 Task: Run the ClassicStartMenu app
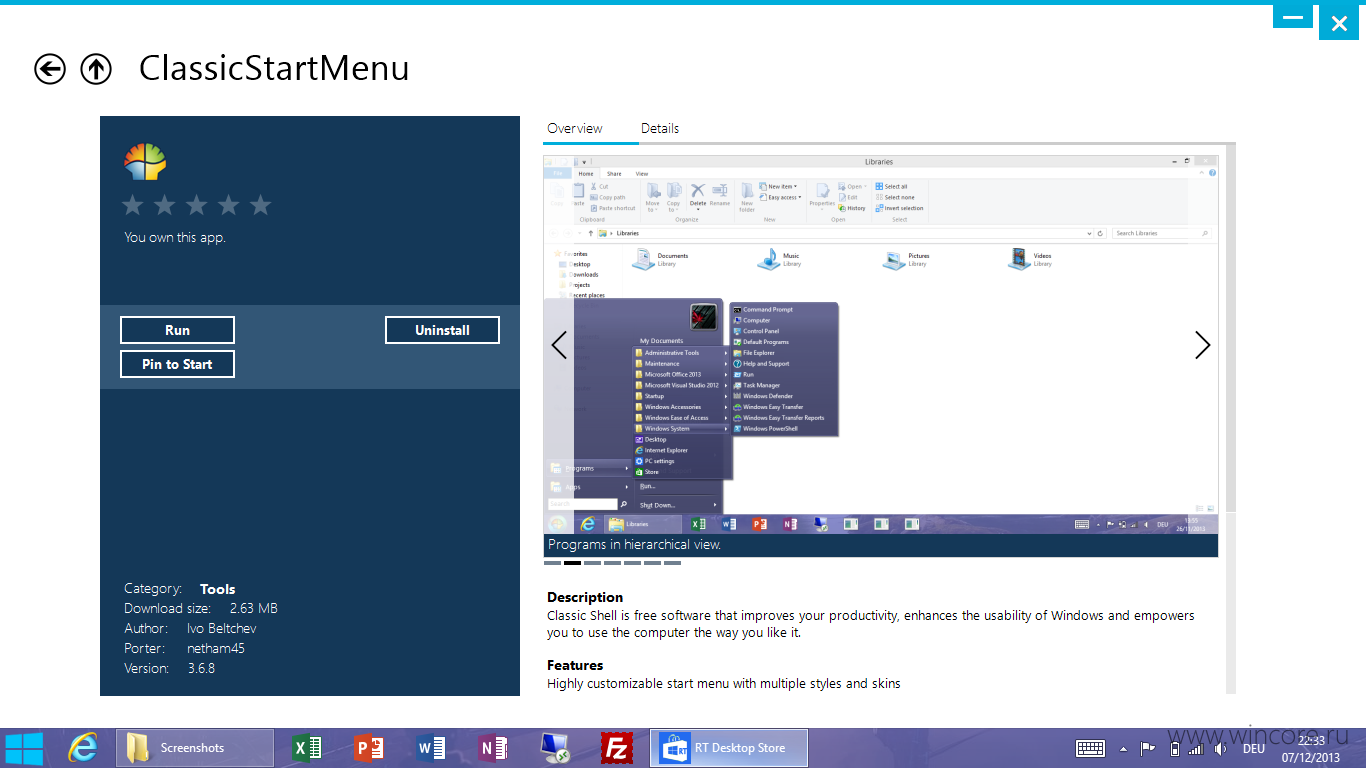point(177,330)
